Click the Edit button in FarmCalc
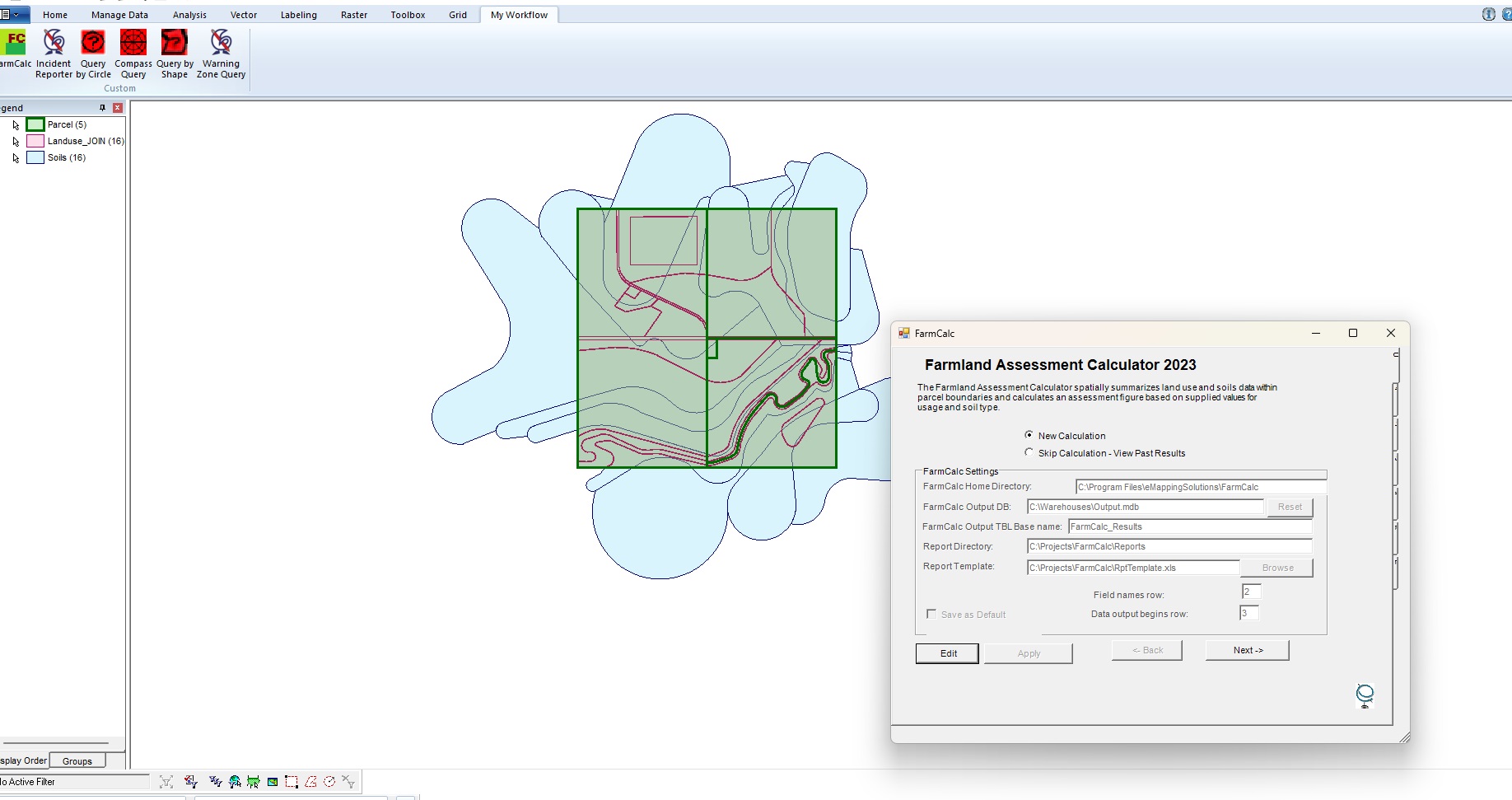The image size is (1512, 800). (948, 653)
